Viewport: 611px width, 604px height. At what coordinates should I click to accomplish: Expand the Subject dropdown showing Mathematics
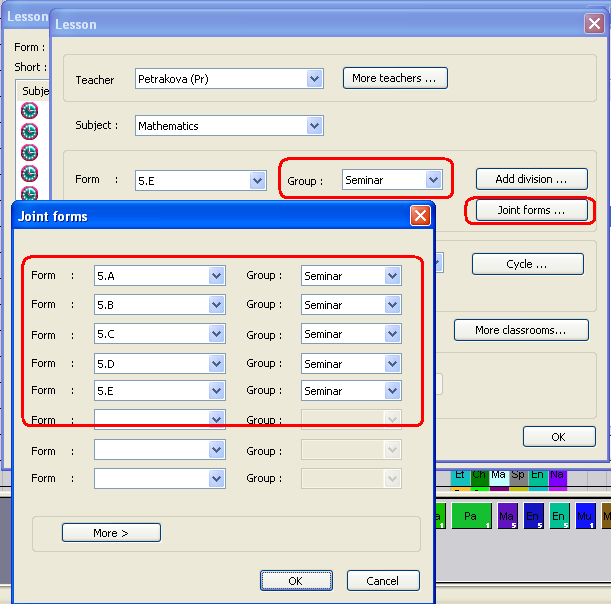tap(315, 126)
